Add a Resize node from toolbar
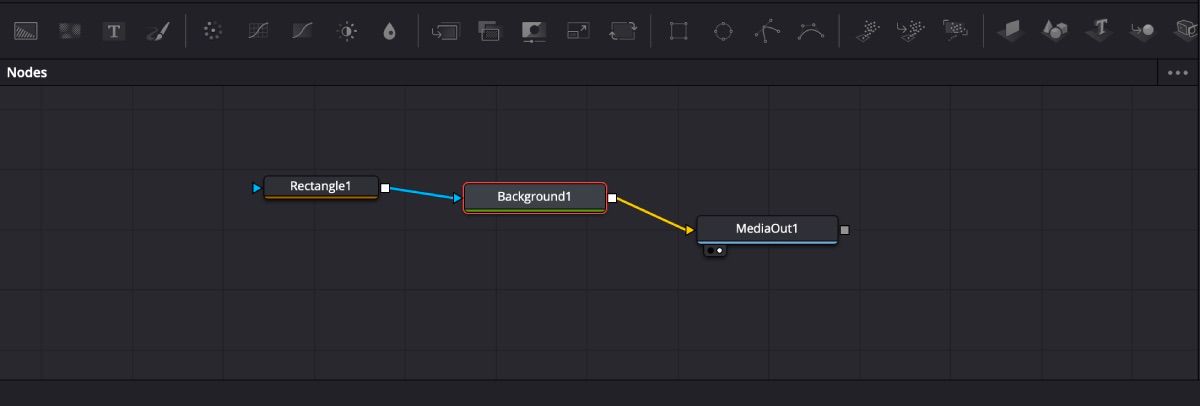The image size is (1200, 406). pos(578,31)
